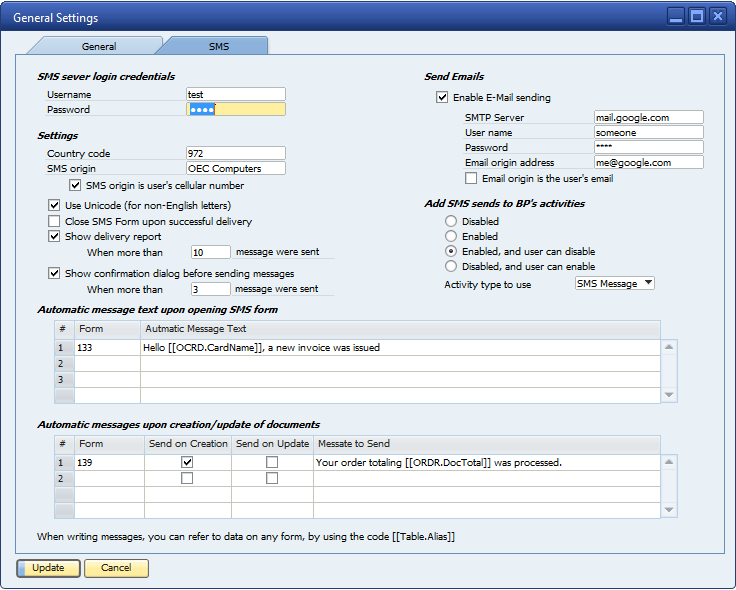736x590 pixels.
Task: Click the email Password field
Action: pyautogui.click(x=649, y=147)
